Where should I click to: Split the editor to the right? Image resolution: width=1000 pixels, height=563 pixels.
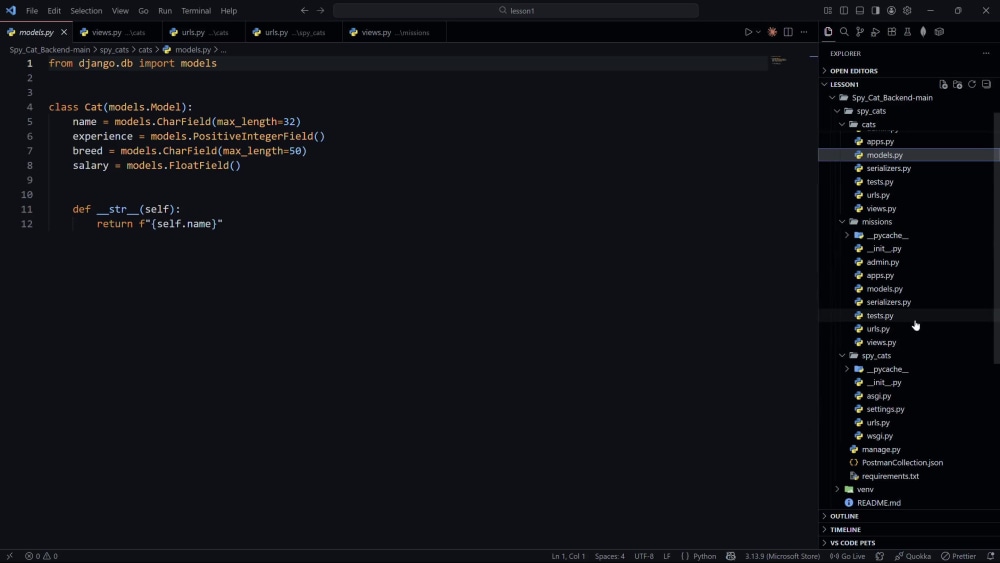click(x=788, y=32)
